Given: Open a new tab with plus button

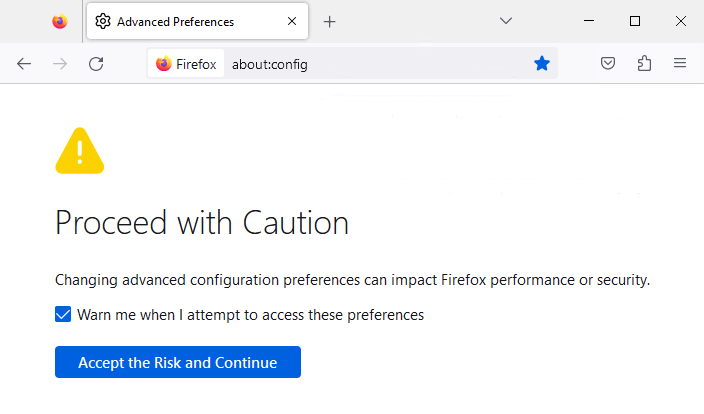Looking at the screenshot, I should (x=330, y=21).
